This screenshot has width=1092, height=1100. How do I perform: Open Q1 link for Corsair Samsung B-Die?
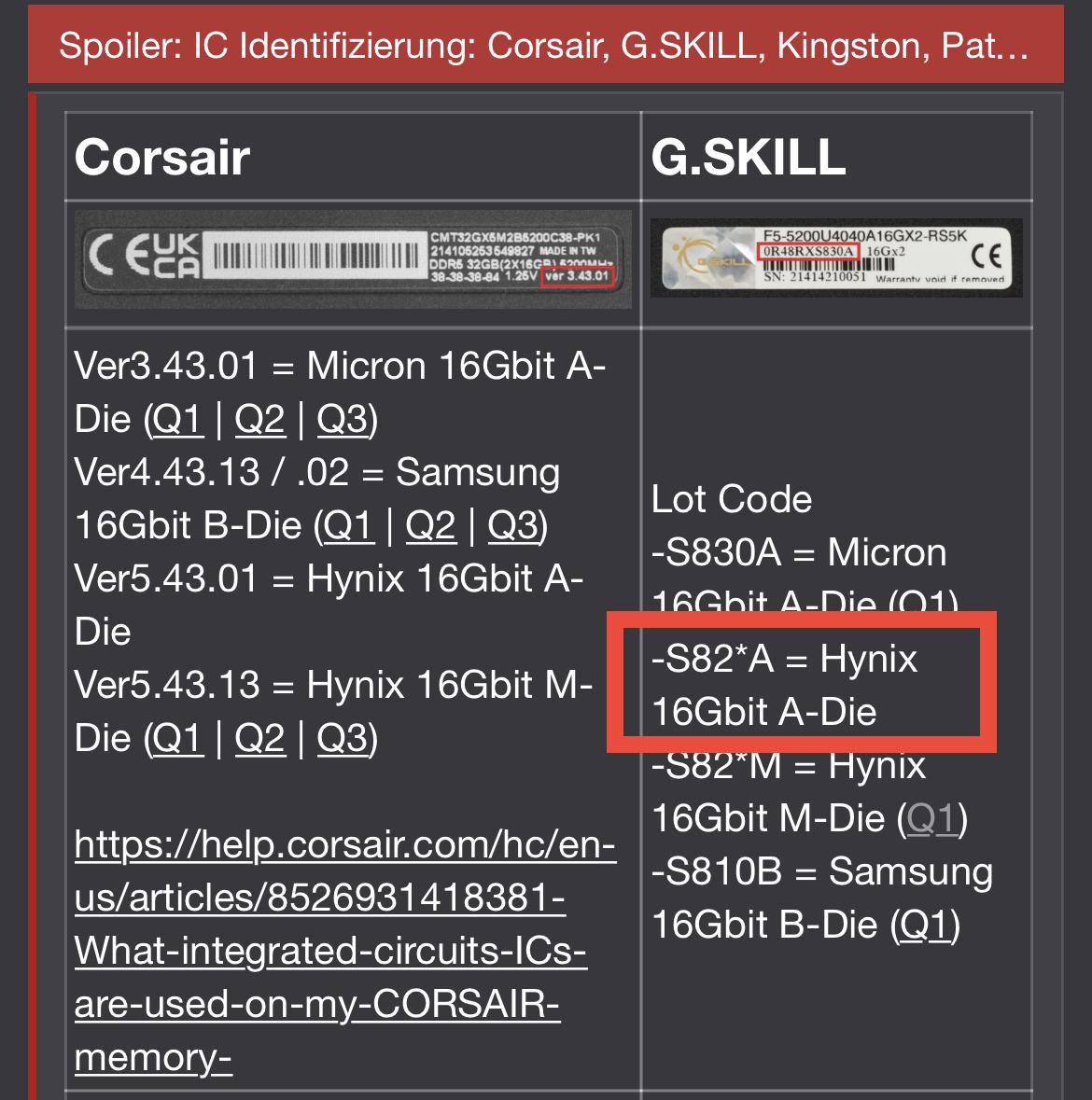pyautogui.click(x=348, y=526)
